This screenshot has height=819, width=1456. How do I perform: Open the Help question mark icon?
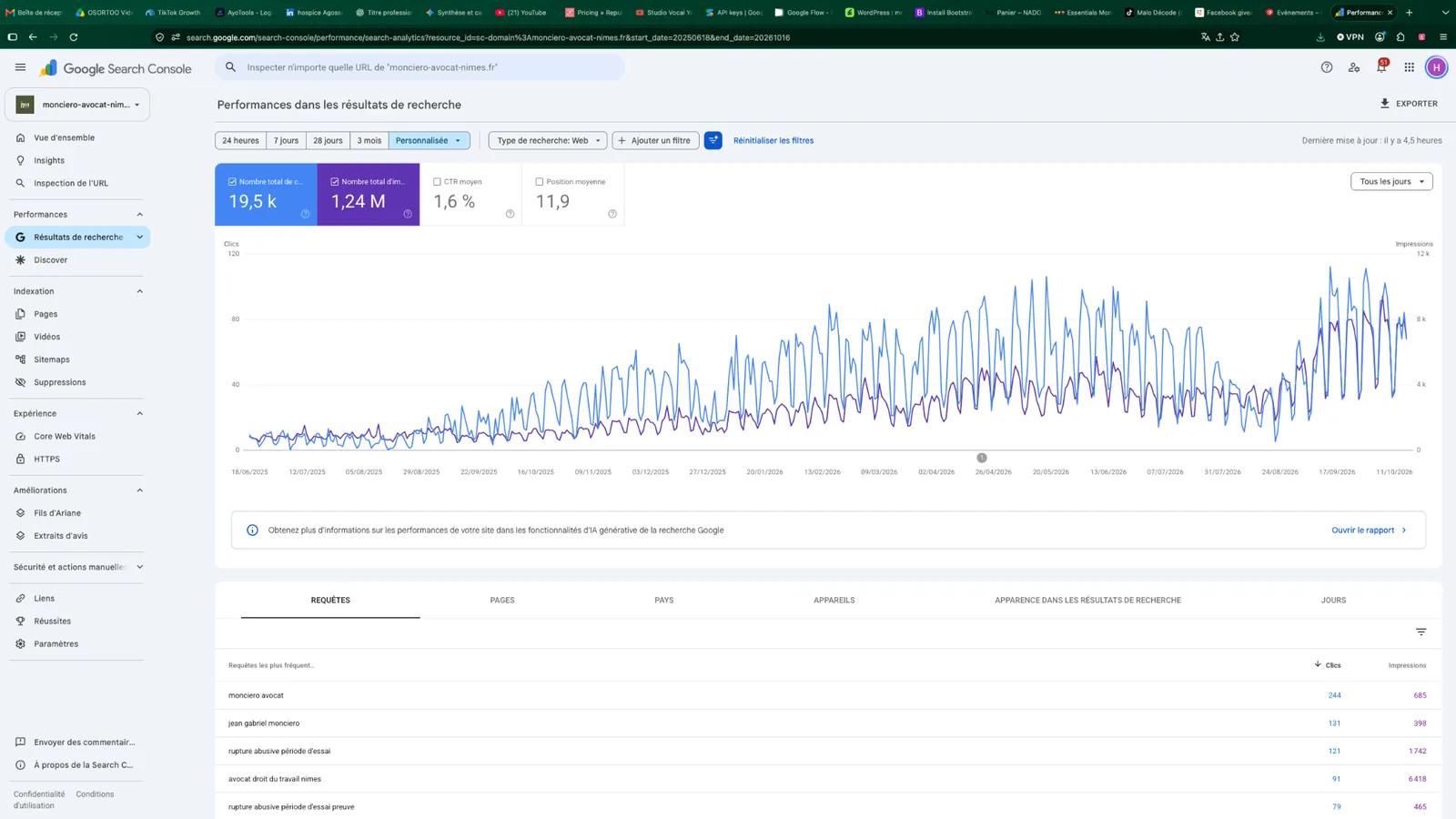coord(1327,67)
